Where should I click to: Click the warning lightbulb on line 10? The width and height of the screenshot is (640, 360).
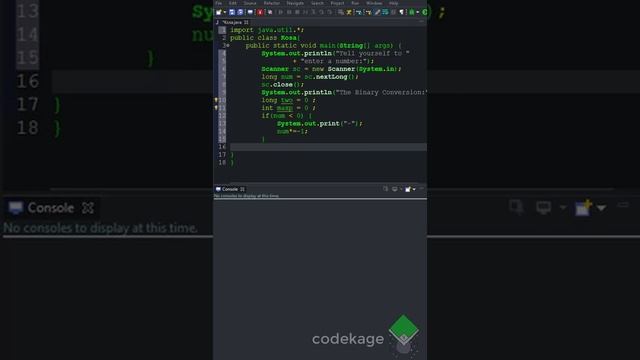pyautogui.click(x=216, y=100)
